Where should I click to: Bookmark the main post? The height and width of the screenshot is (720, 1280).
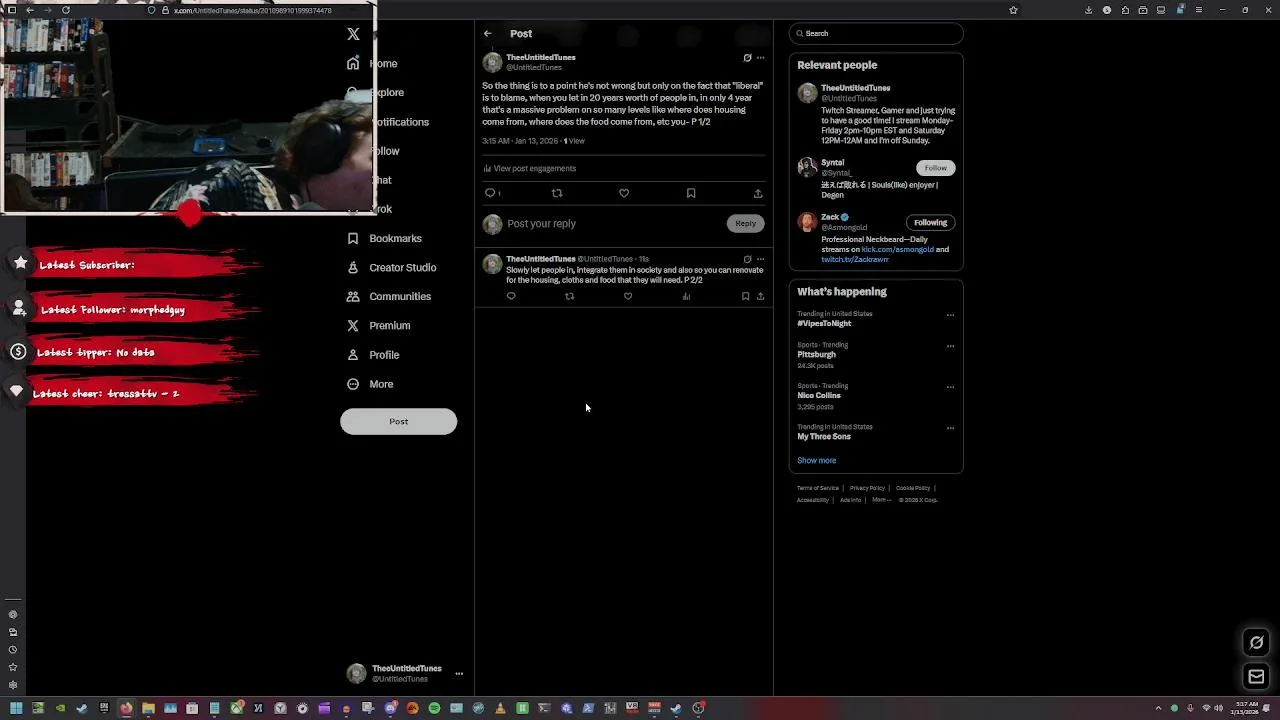point(691,193)
